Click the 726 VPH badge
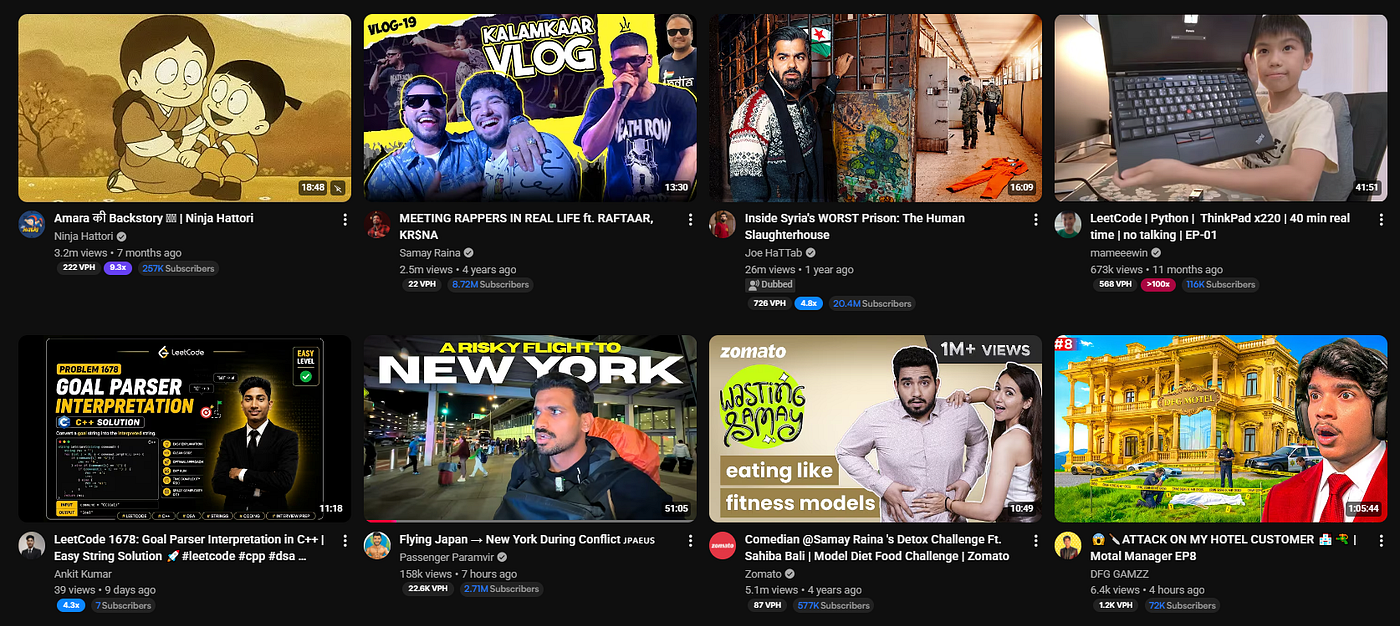The width and height of the screenshot is (1400, 626). 768,303
